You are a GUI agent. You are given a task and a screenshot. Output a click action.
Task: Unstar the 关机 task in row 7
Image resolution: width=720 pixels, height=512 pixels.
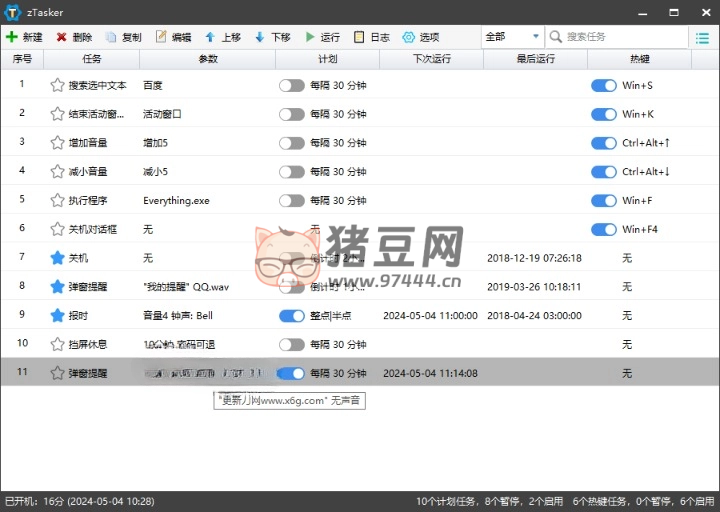(57, 258)
